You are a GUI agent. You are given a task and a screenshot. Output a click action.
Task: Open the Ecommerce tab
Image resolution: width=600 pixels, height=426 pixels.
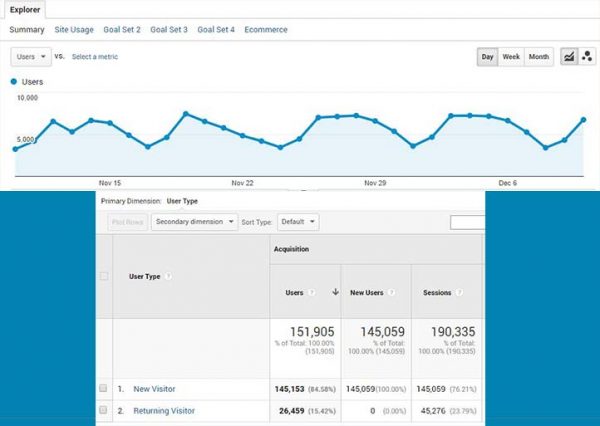coord(266,30)
